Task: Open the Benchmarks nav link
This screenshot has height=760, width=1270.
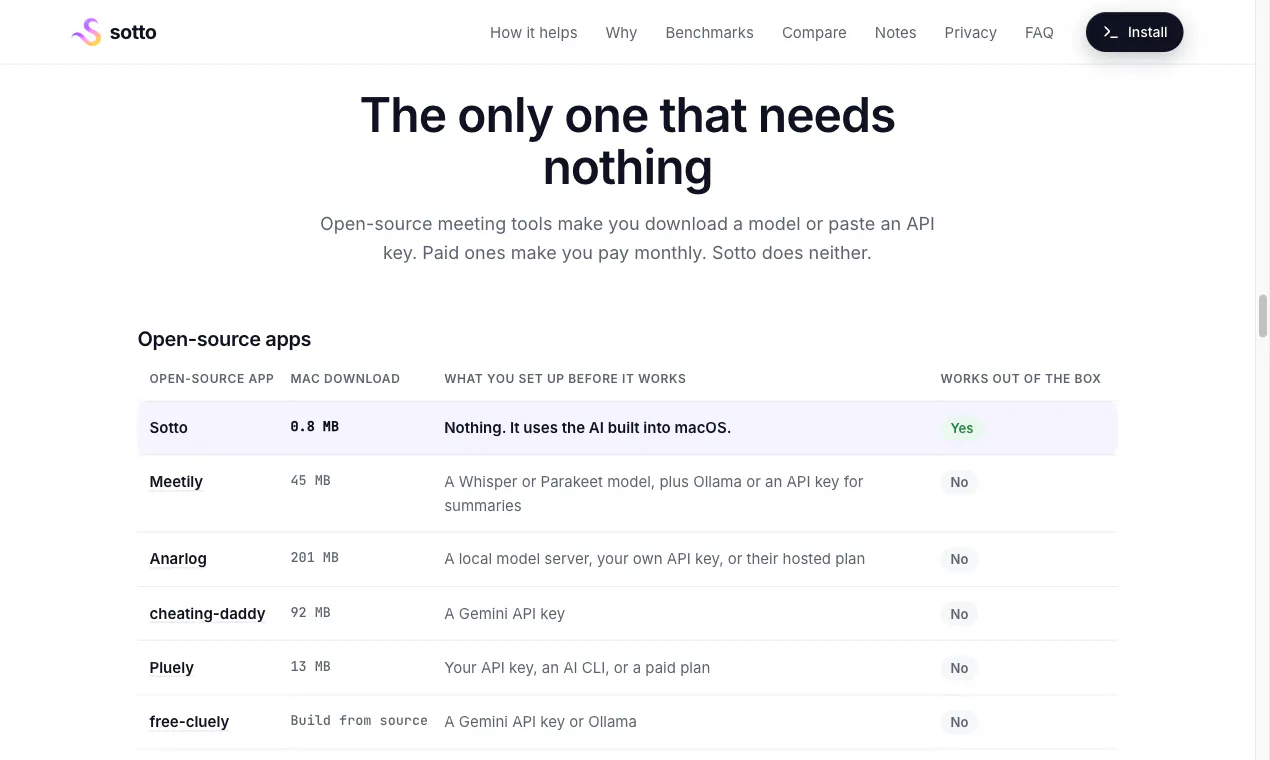Action: [x=709, y=32]
